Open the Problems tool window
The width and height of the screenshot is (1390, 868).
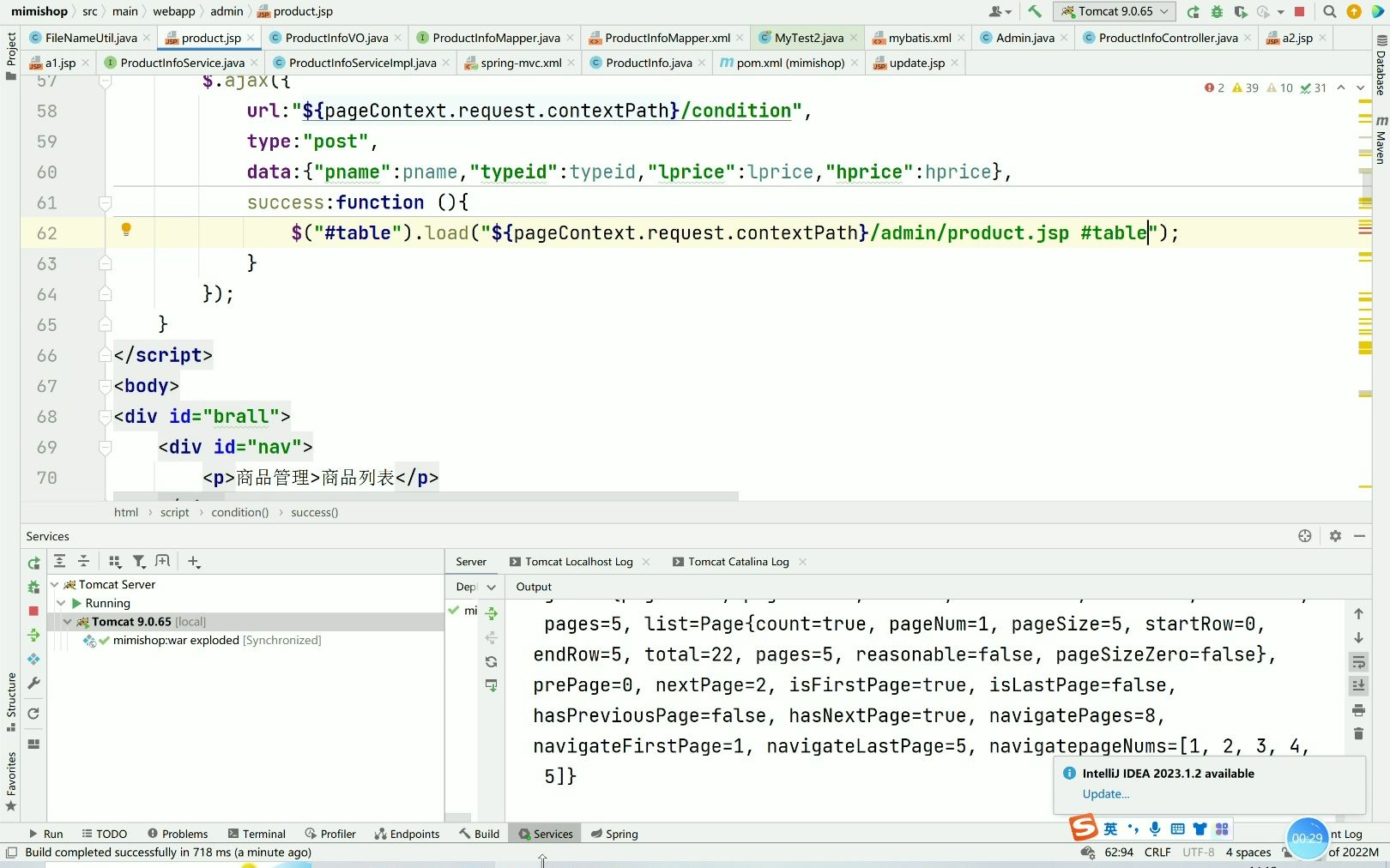tap(177, 834)
